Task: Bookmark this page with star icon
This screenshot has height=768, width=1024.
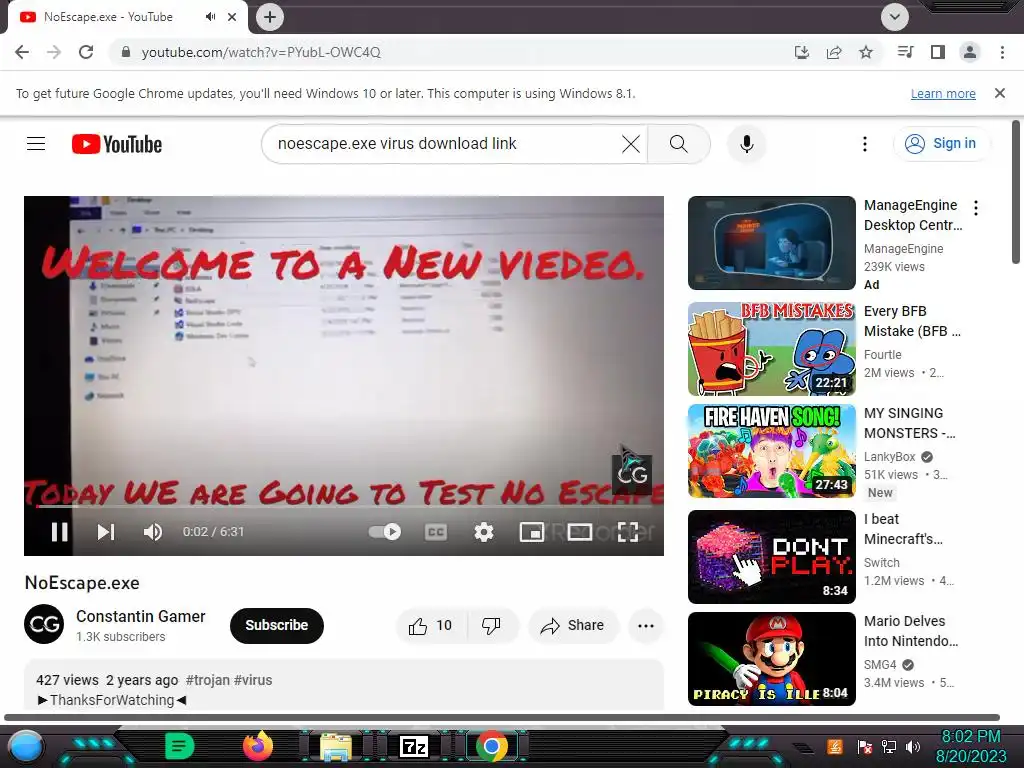Action: tap(866, 52)
